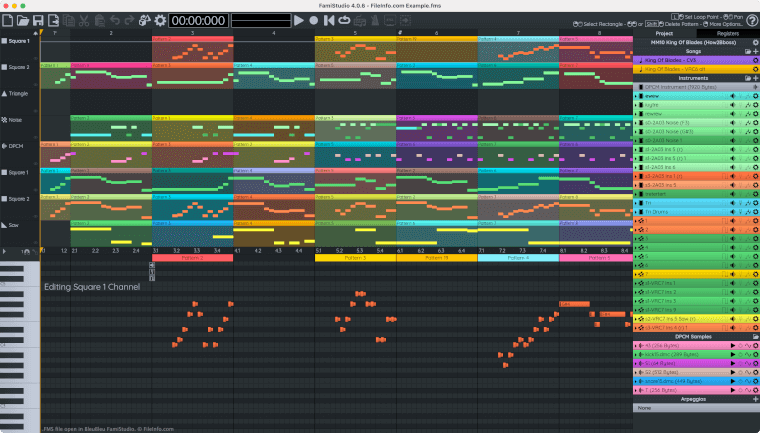760x433 pixels.
Task: Click the Export icon in toolbar
Action: tap(53, 20)
